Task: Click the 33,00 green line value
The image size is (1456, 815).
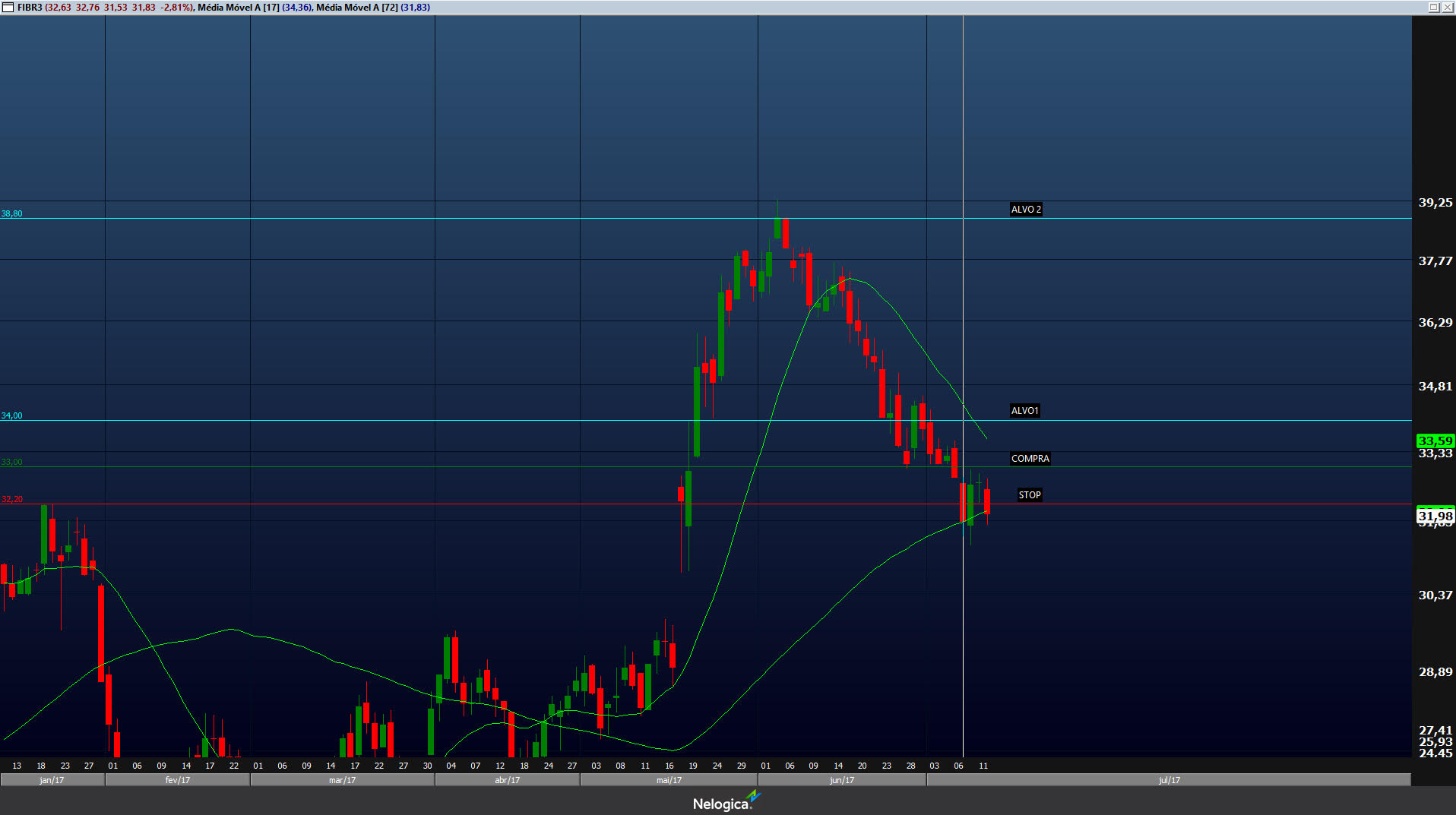Action: tap(11, 463)
